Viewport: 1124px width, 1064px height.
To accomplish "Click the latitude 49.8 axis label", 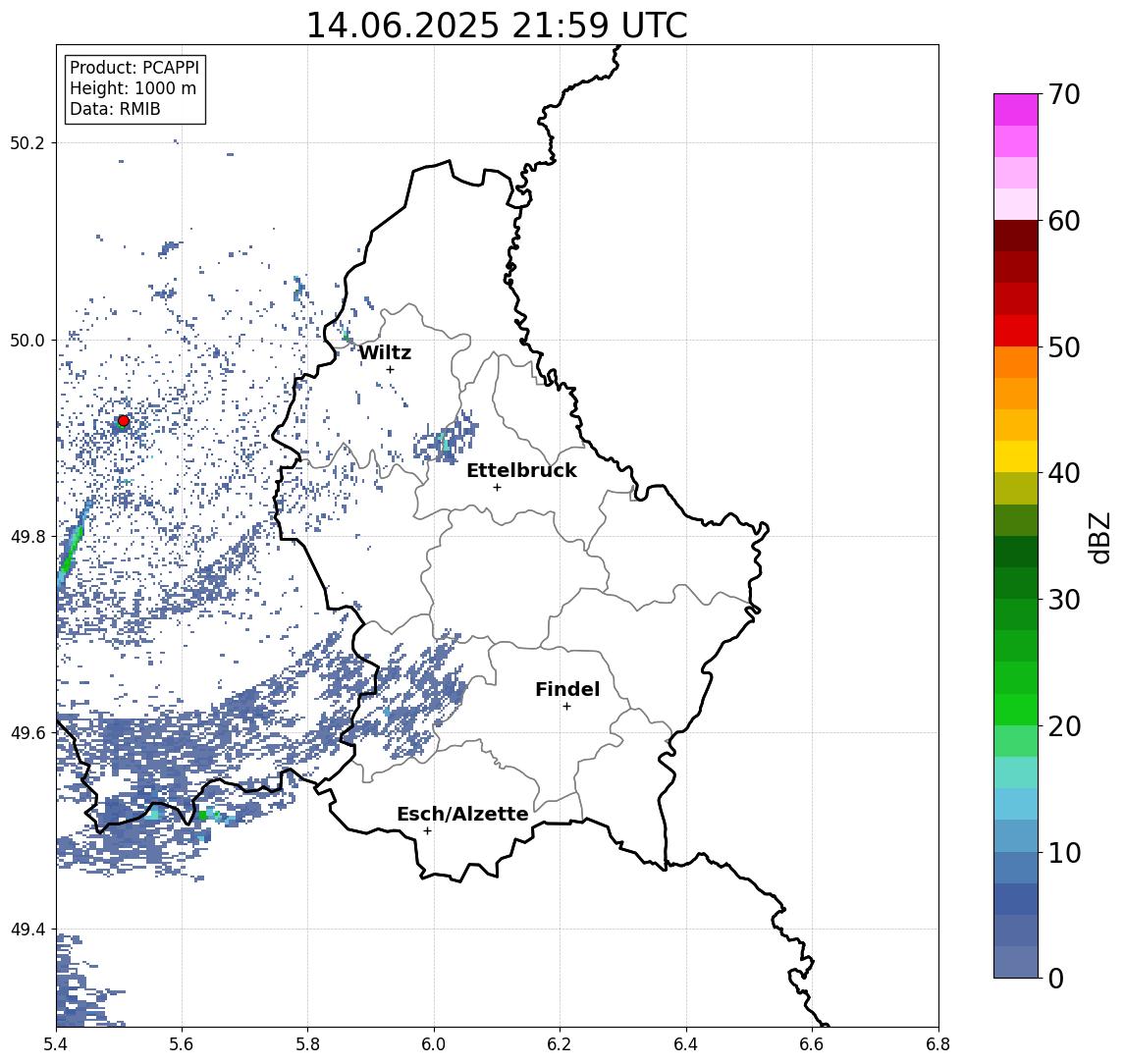I will coord(27,536).
